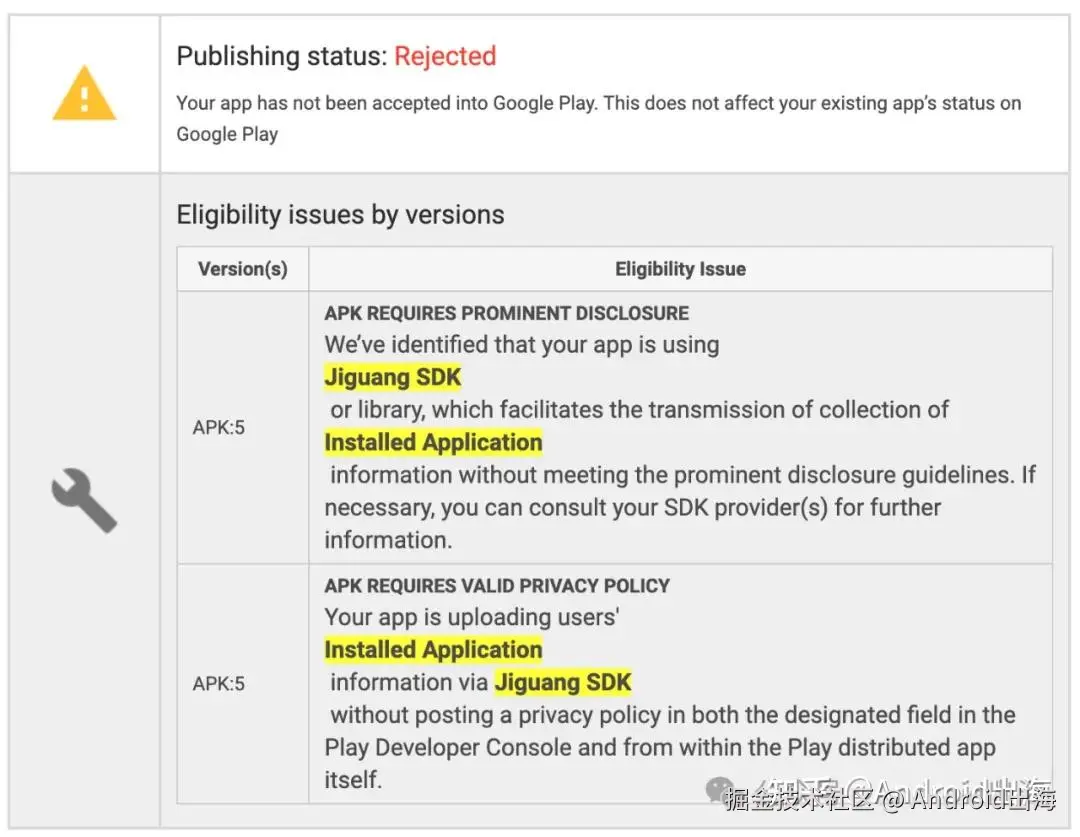The image size is (1080, 837).
Task: Click the red Rejected status text
Action: coord(445,56)
